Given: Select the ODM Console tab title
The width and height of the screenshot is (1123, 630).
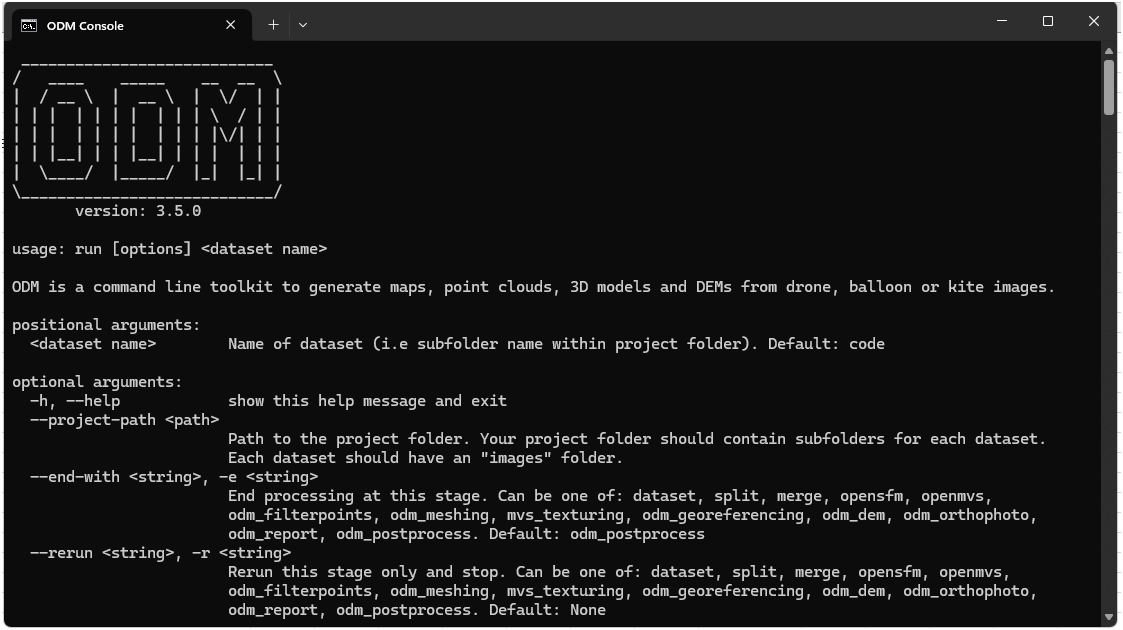Looking at the screenshot, I should [x=85, y=25].
